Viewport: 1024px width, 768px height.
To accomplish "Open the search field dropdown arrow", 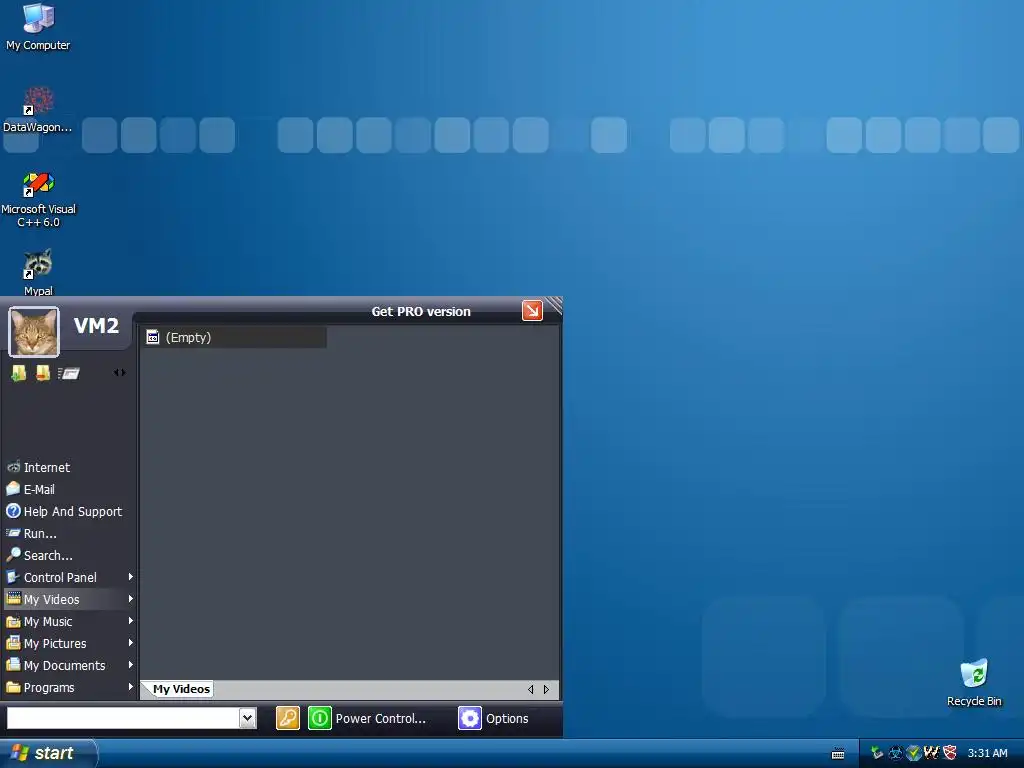I will 248,718.
